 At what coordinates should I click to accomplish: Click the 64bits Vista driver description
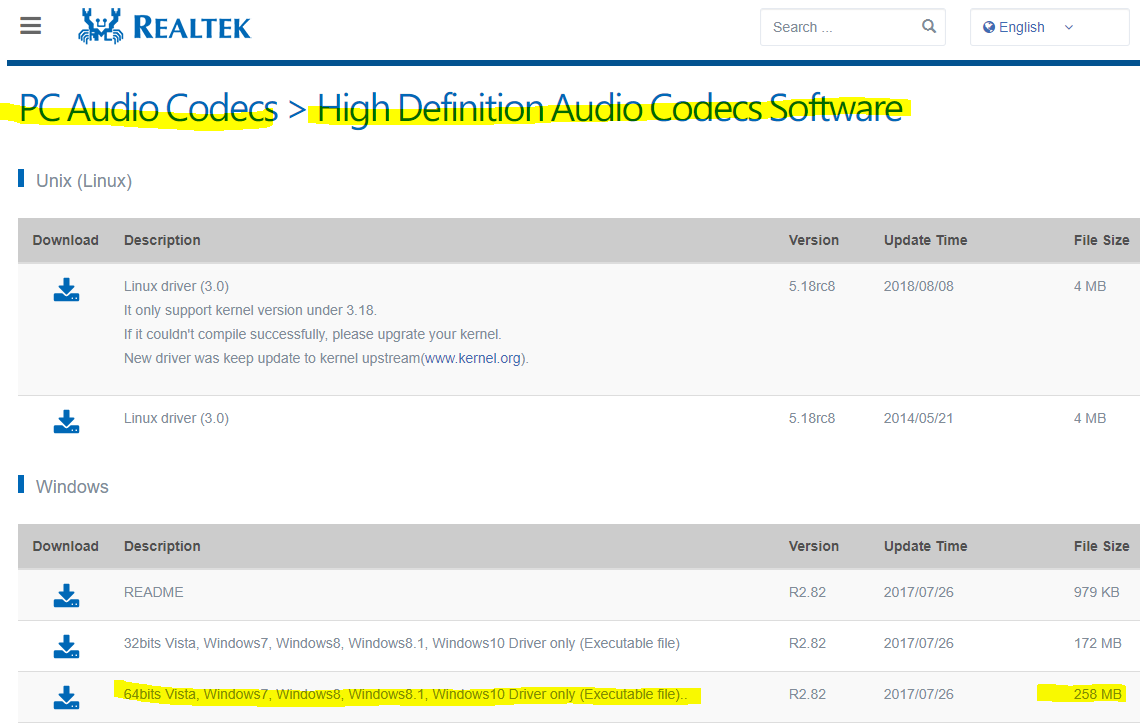click(x=405, y=694)
